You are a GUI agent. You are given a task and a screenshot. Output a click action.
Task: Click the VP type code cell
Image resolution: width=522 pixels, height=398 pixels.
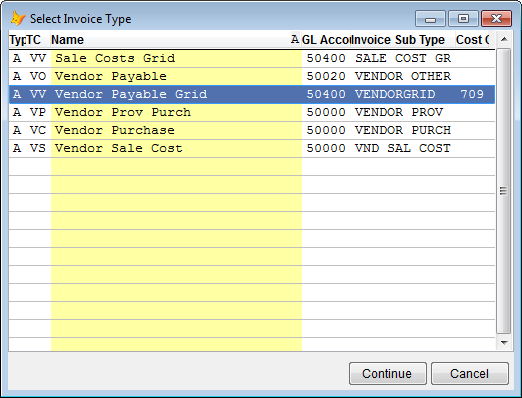click(38, 112)
